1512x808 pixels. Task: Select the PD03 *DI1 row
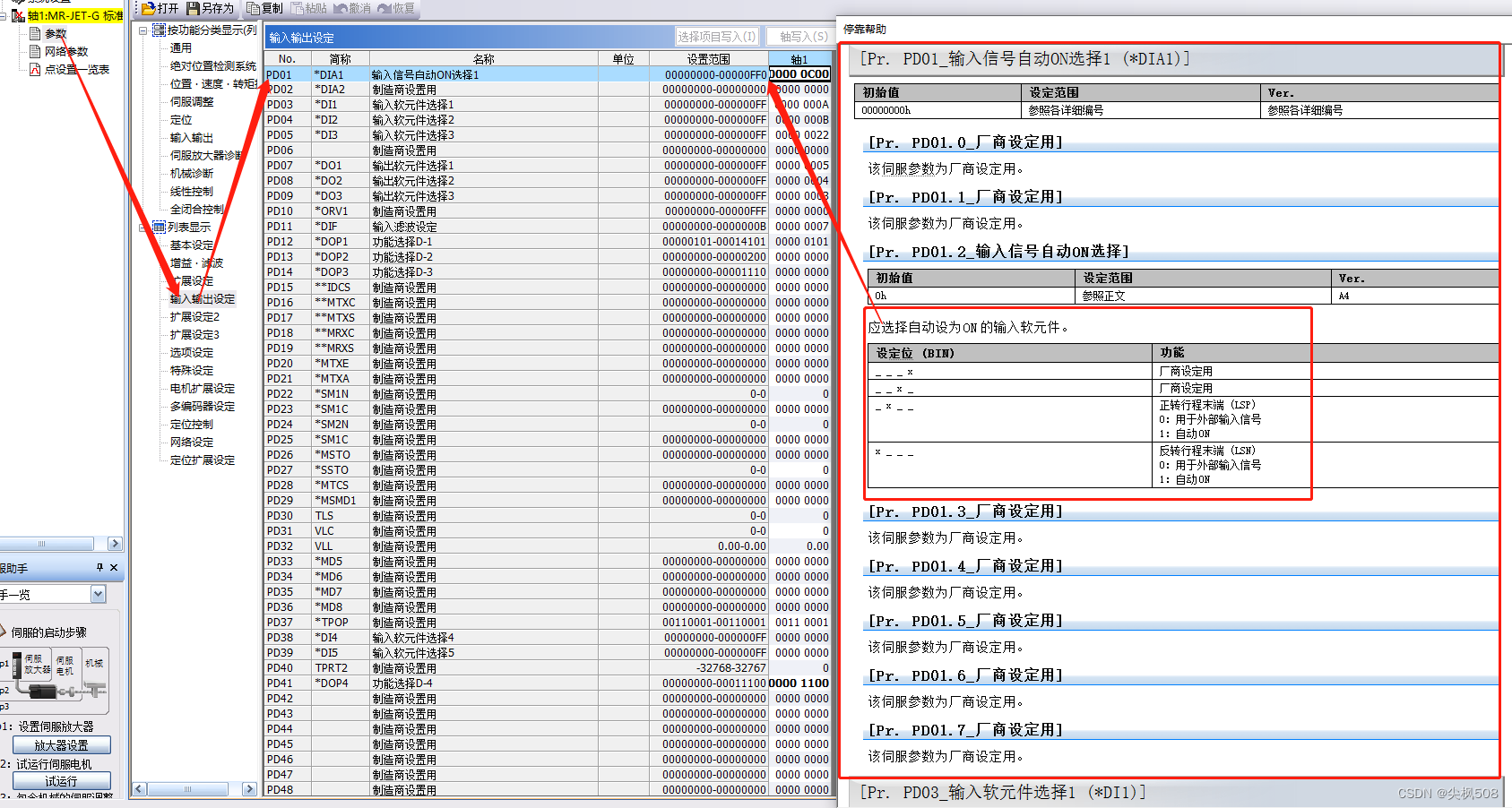[548, 105]
